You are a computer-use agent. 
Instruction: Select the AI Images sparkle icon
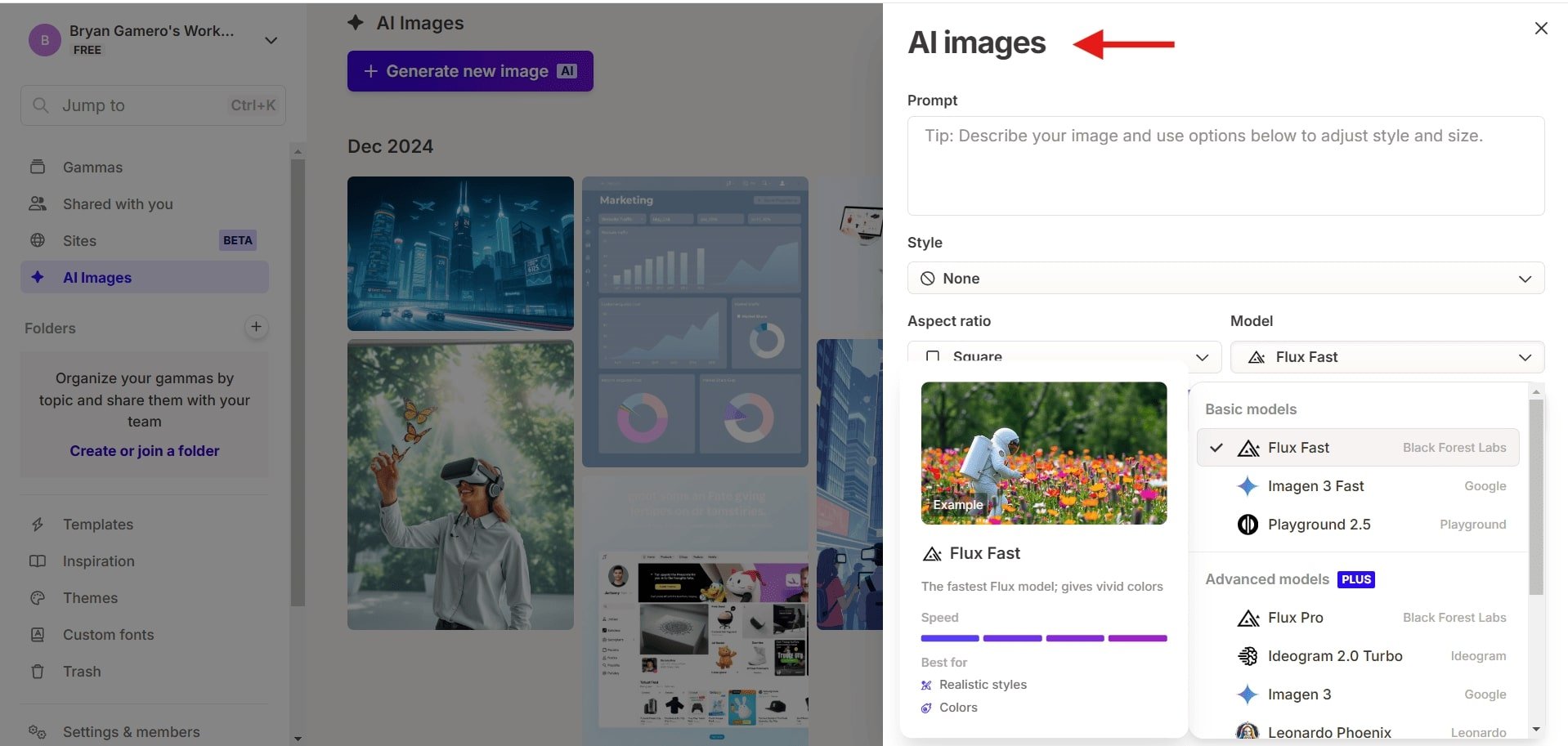tap(38, 277)
